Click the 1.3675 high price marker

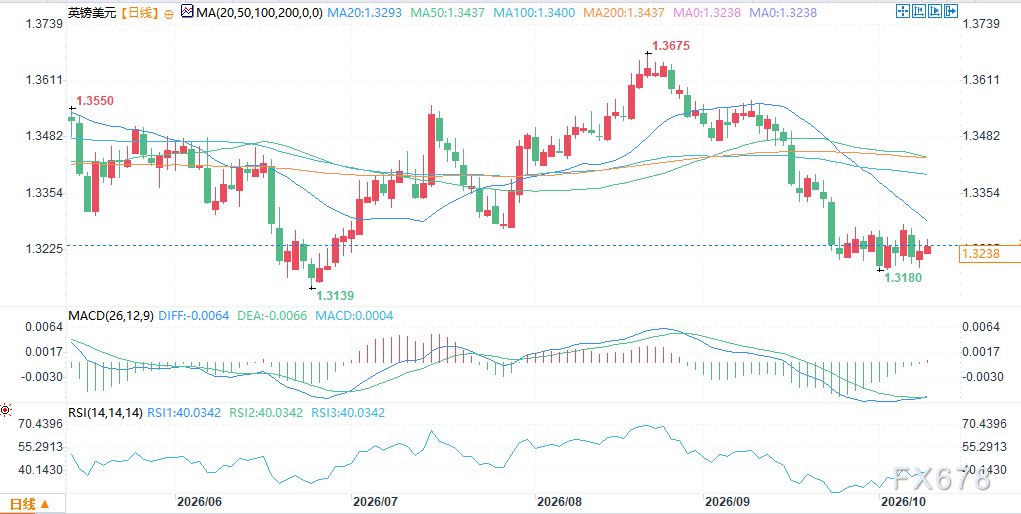670,46
